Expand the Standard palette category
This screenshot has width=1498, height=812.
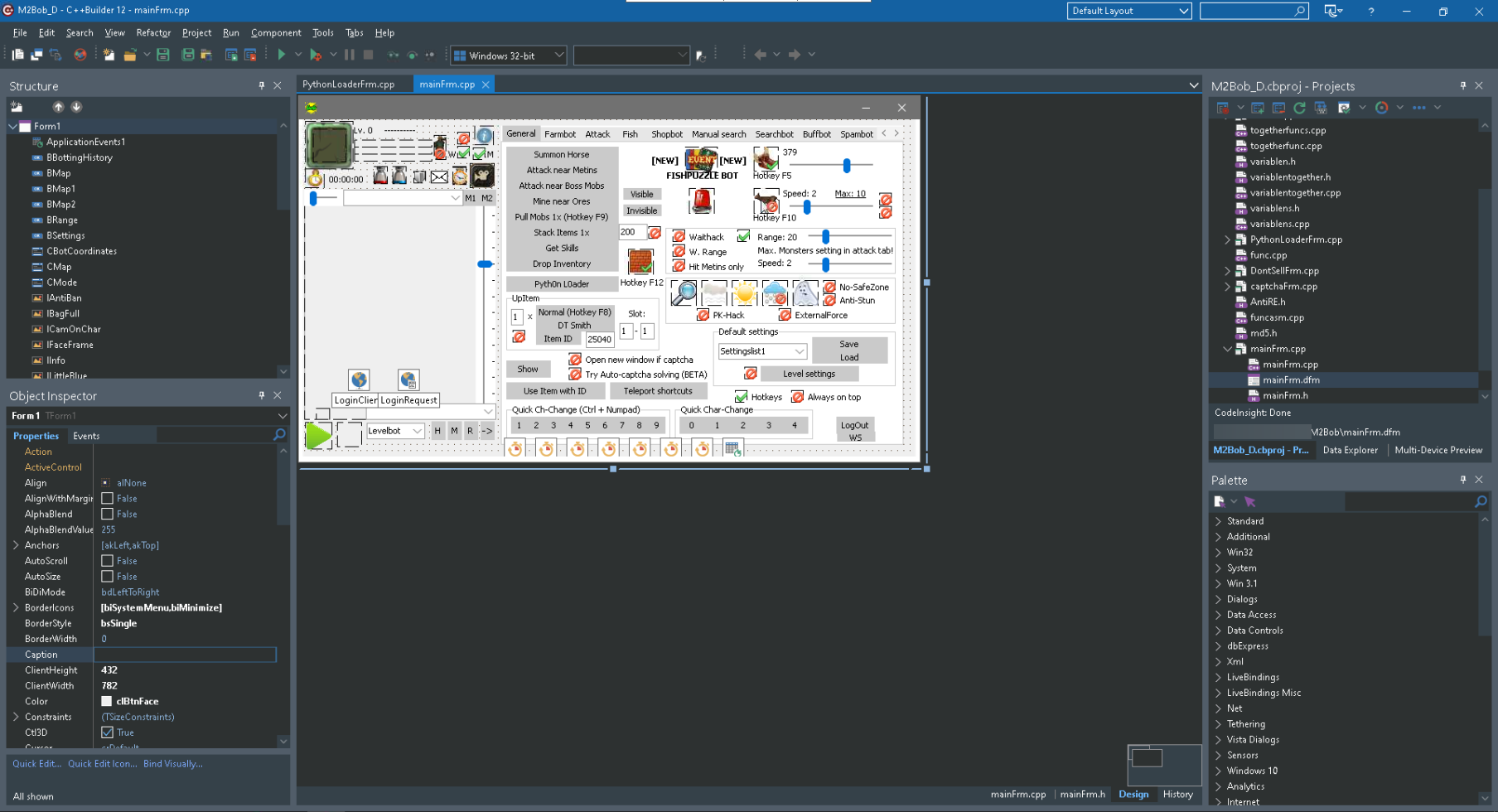coord(1219,521)
